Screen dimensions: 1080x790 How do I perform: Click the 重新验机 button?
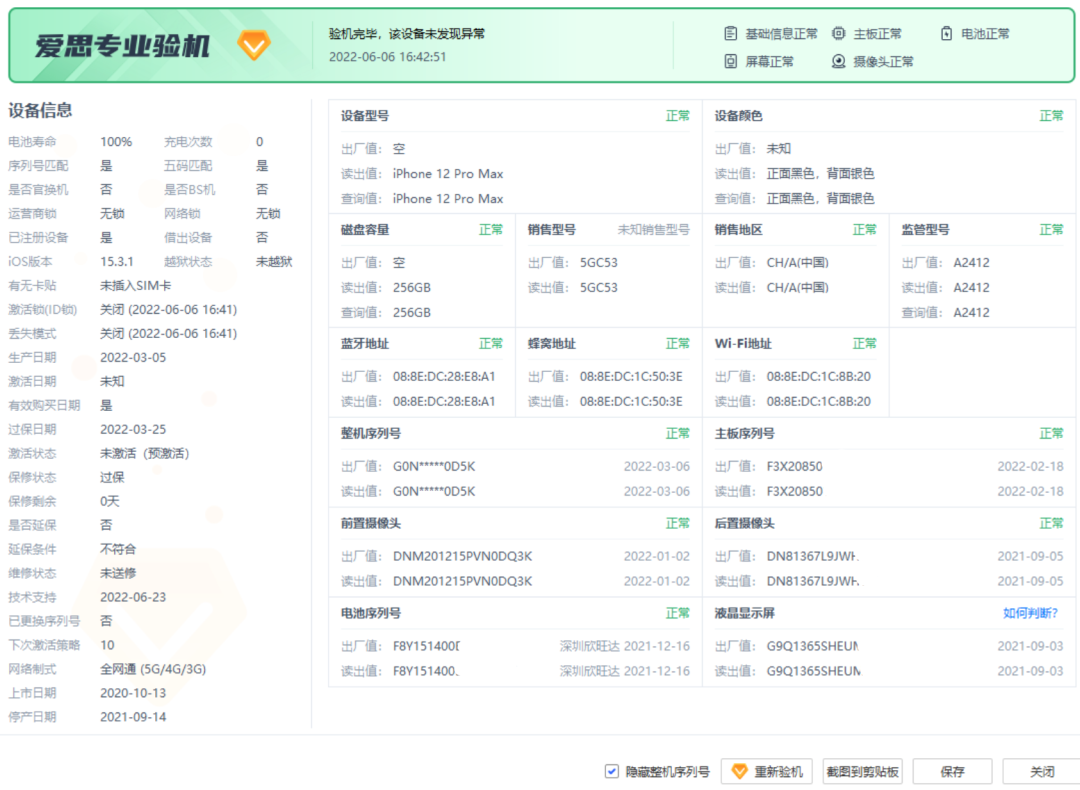767,771
